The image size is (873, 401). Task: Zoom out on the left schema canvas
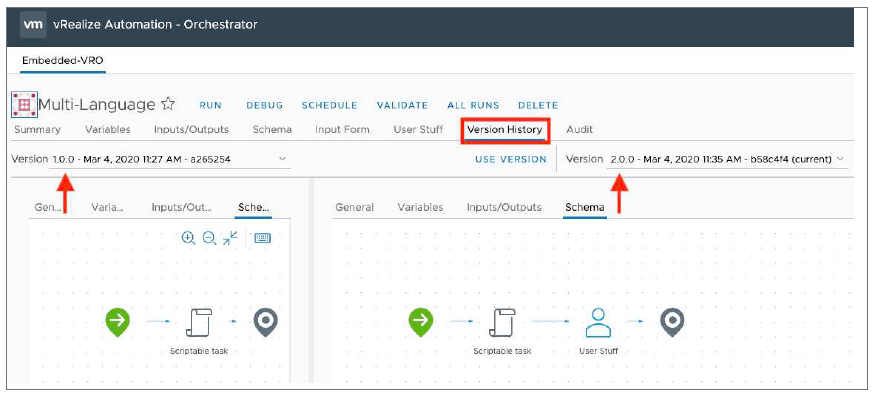point(209,238)
